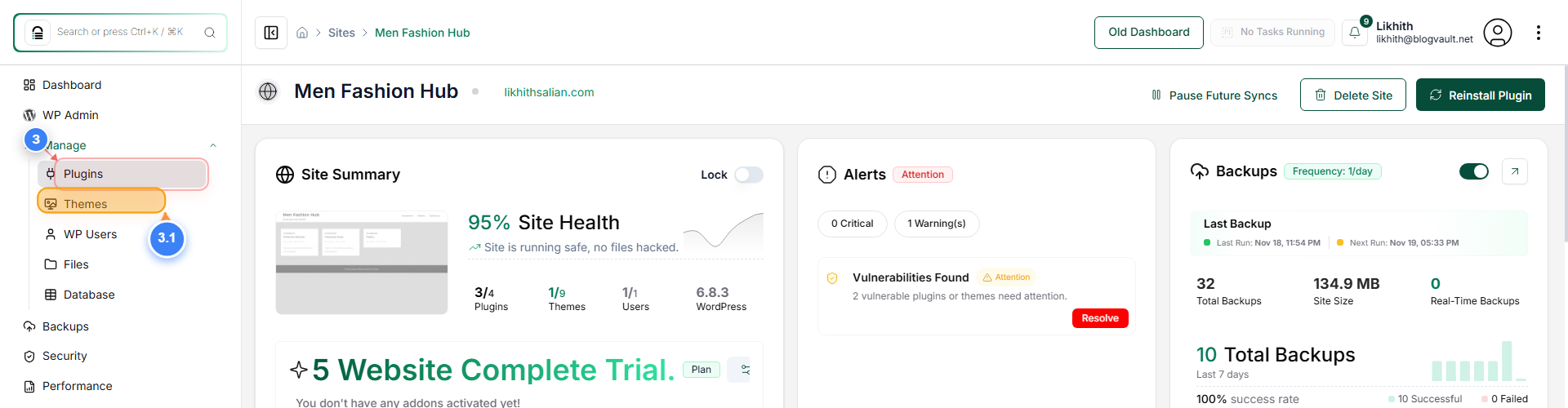Click the search magnifier icon
The image size is (1568, 408).
pos(210,33)
